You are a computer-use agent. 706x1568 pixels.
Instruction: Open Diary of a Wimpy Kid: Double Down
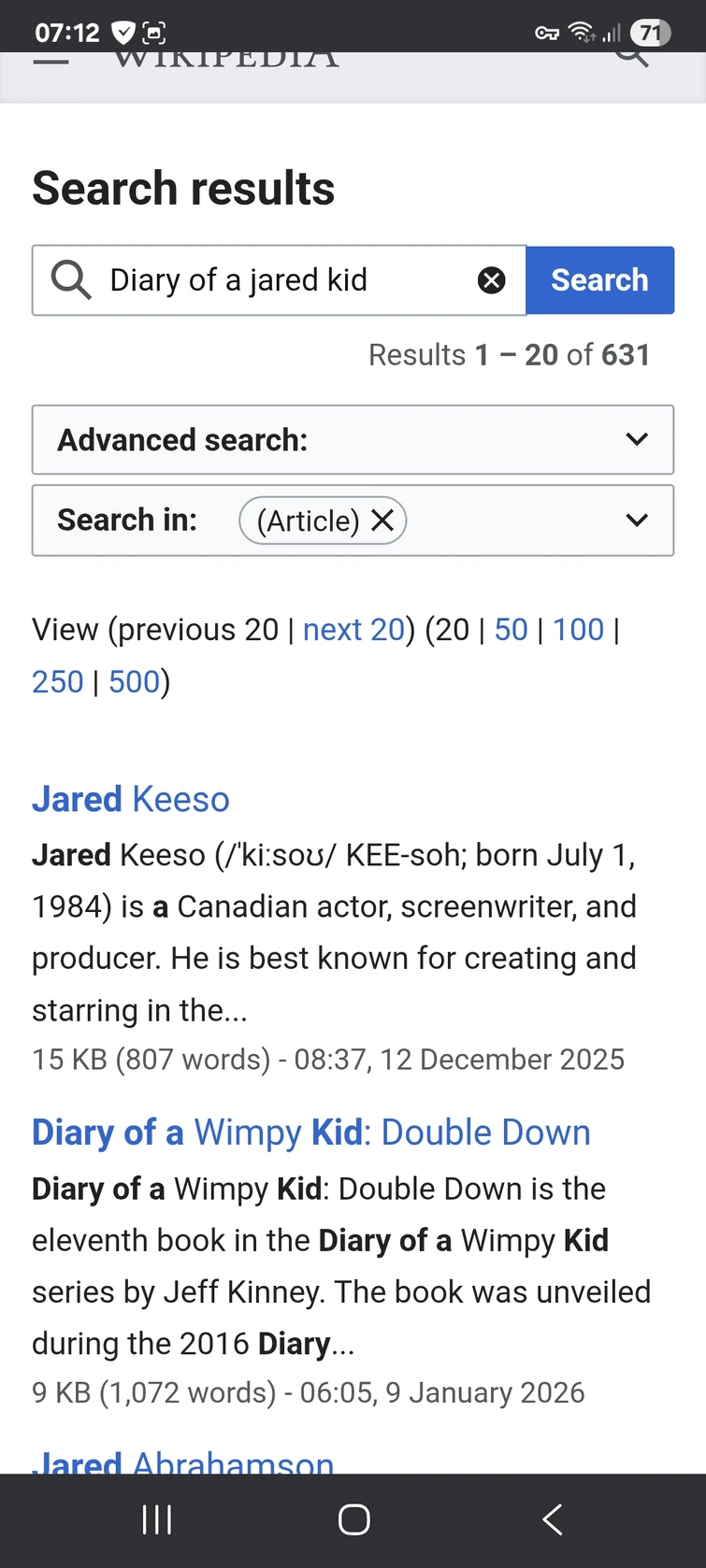[310, 1133]
